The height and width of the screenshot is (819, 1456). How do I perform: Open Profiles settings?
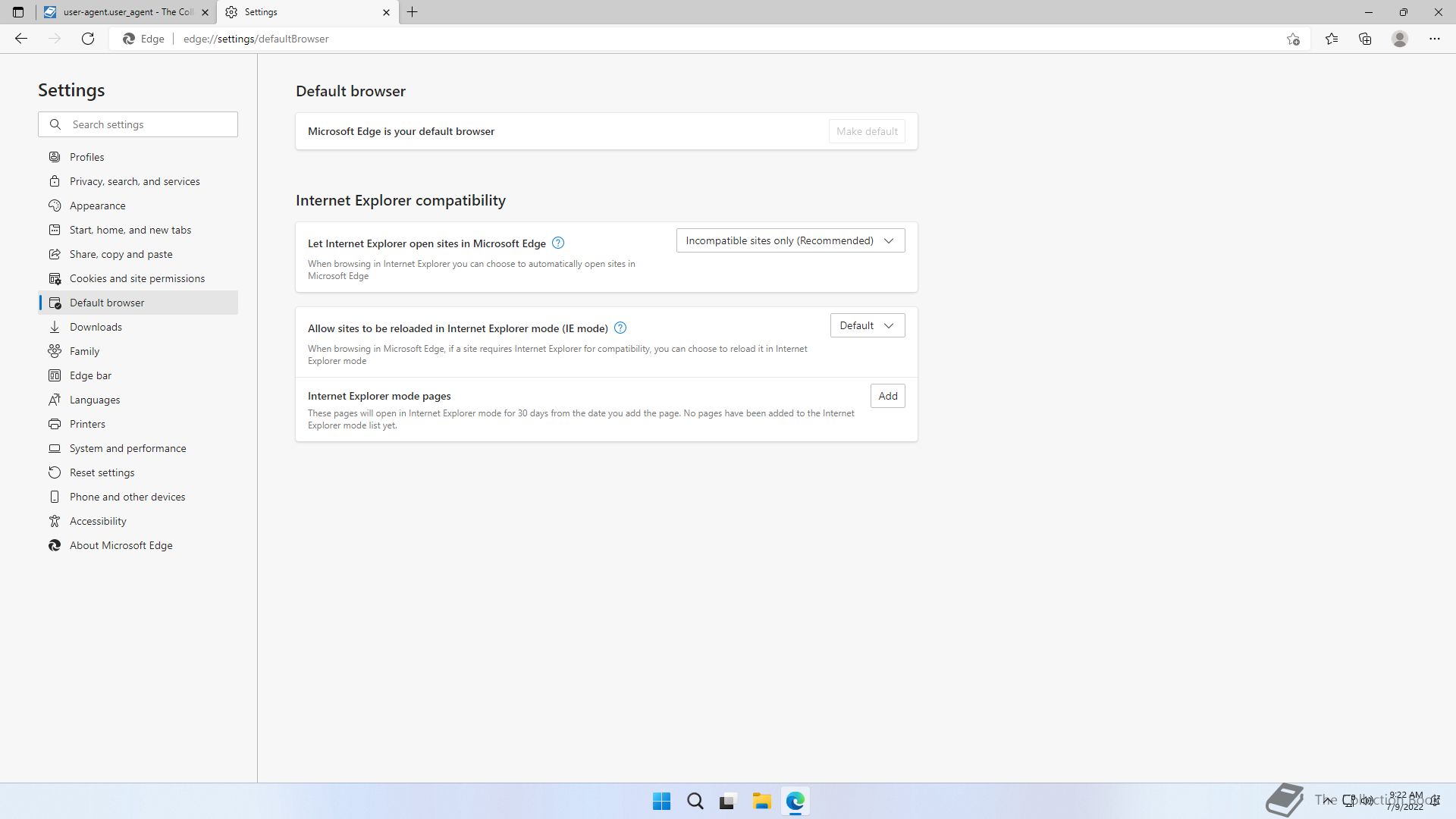[x=138, y=157]
